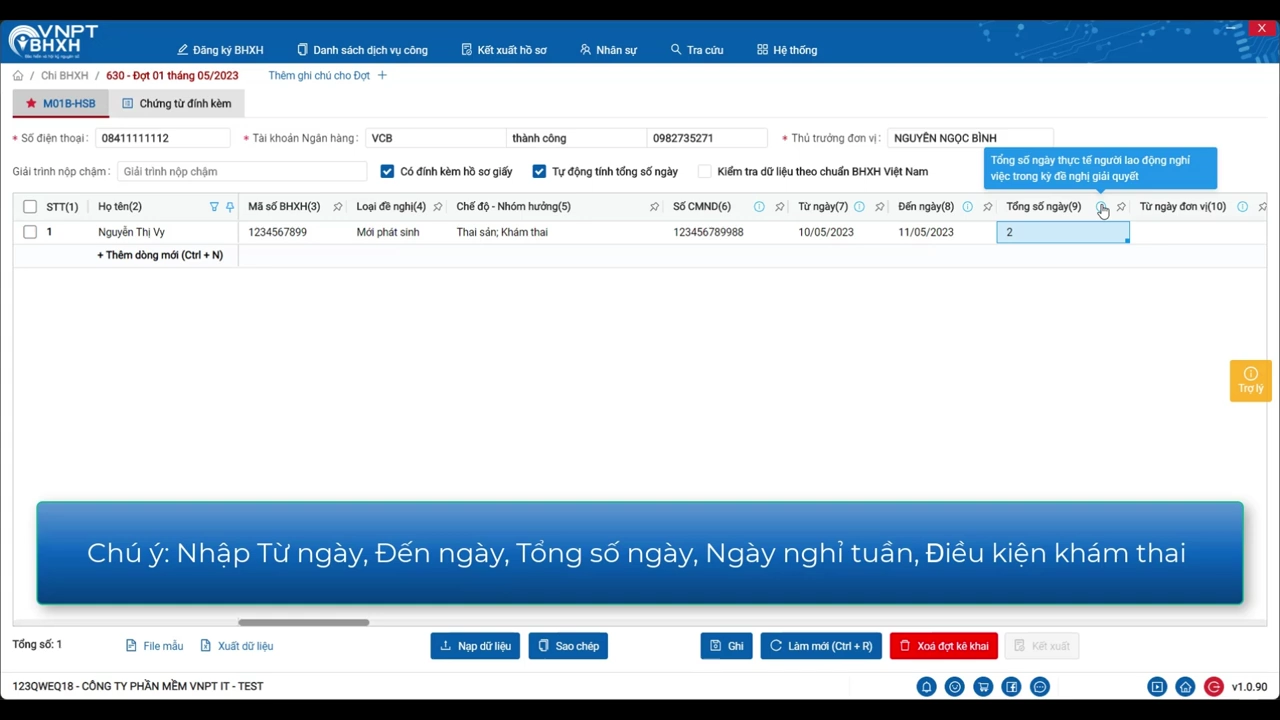This screenshot has height=720, width=1280.
Task: Open Danh sách dịch vụ công menu
Action: [x=362, y=50]
